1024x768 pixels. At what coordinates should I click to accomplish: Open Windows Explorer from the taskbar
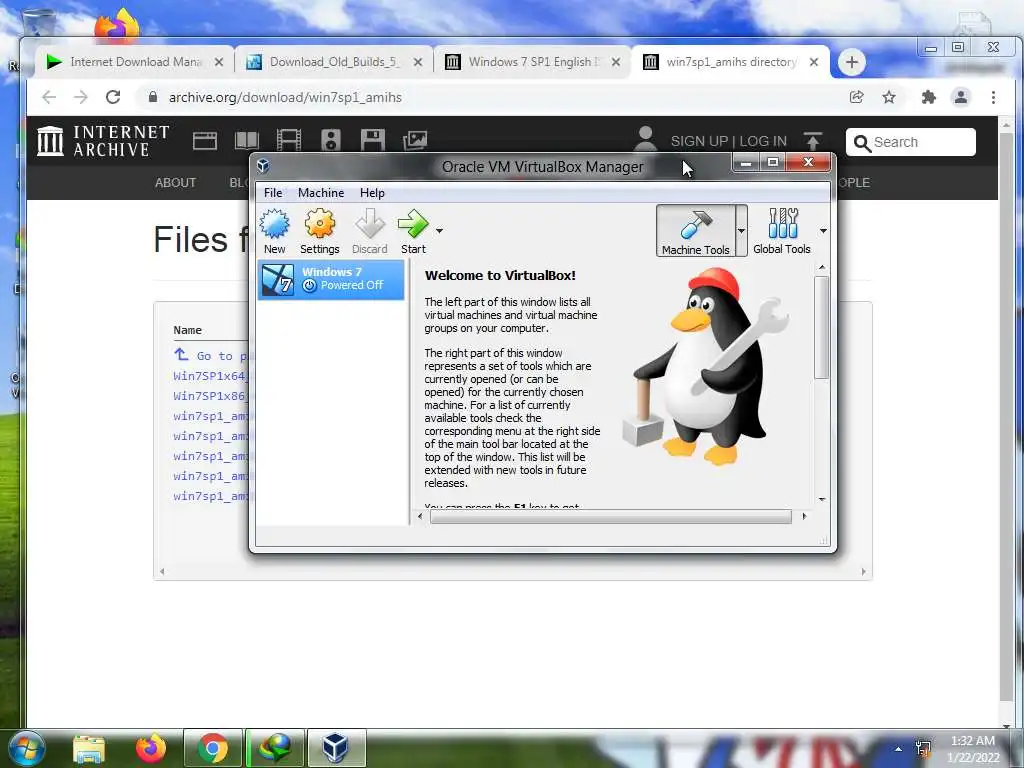[89, 748]
